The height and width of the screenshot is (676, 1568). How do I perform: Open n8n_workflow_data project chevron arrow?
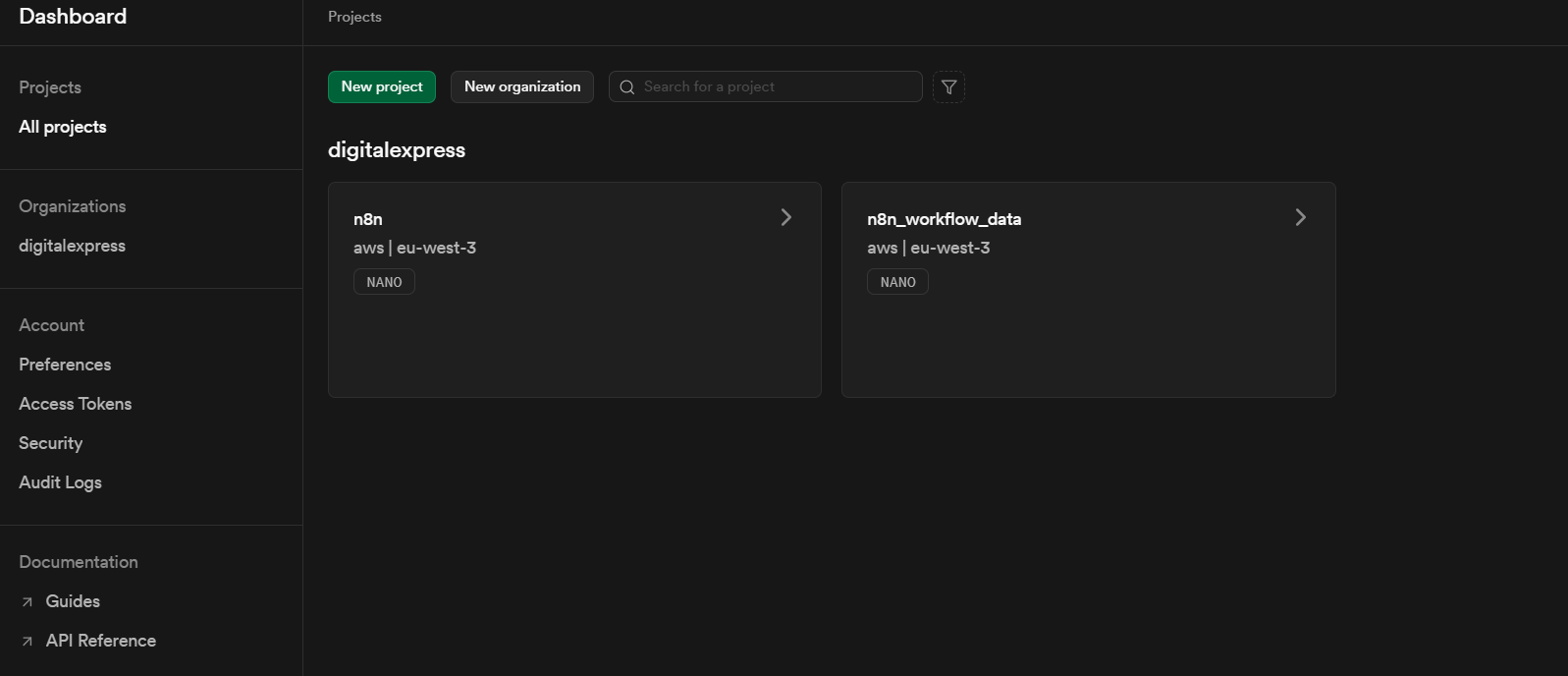point(1301,217)
